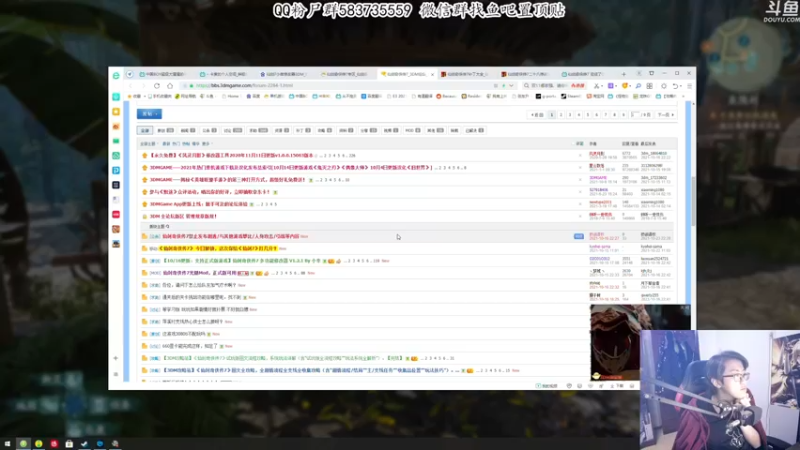
Task: Click the 返回 back button in pagination
Action: click(x=537, y=115)
